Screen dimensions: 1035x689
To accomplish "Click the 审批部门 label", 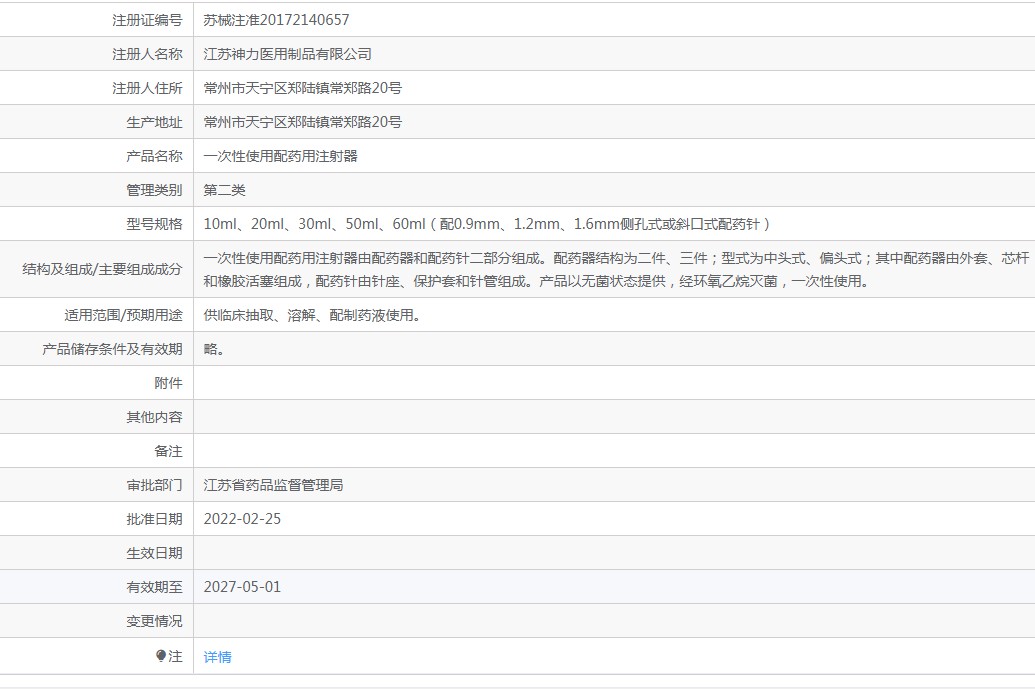I will click(154, 486).
